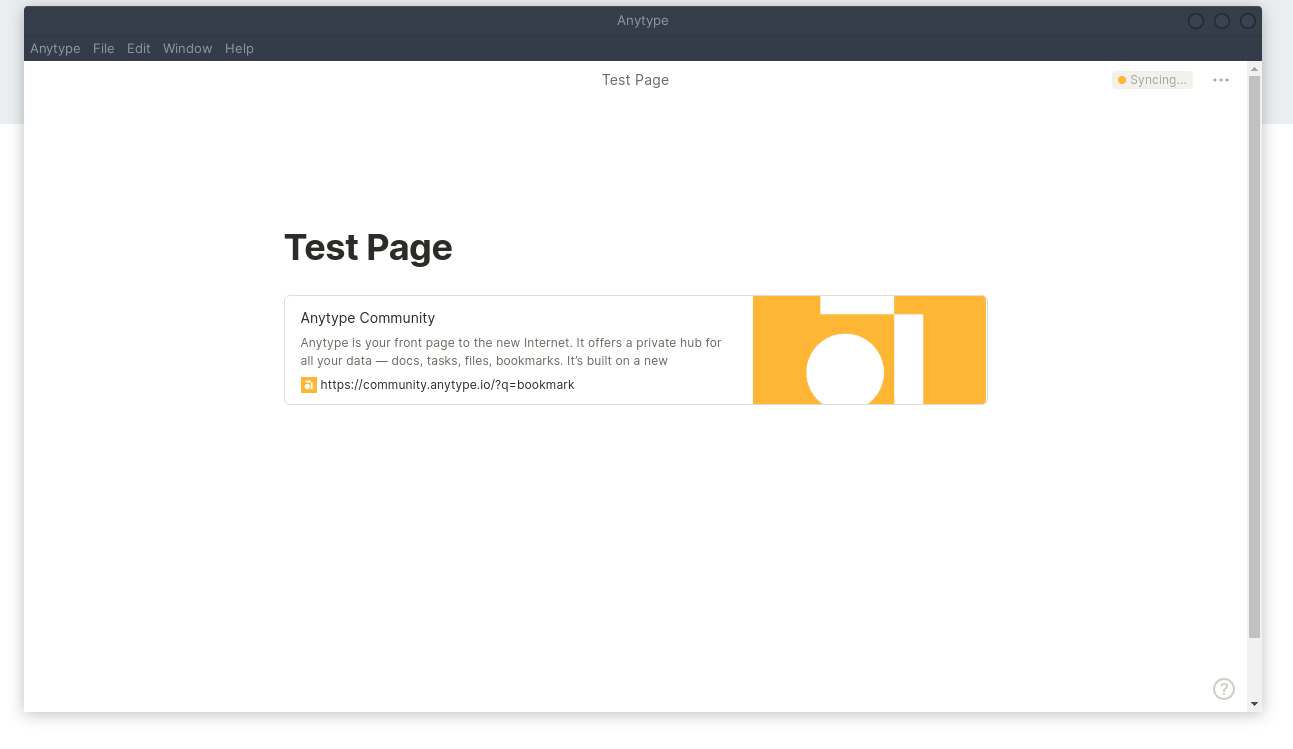Viewport: 1293px width, 749px height.
Task: Minimize the Anytype window
Action: (x=1196, y=21)
